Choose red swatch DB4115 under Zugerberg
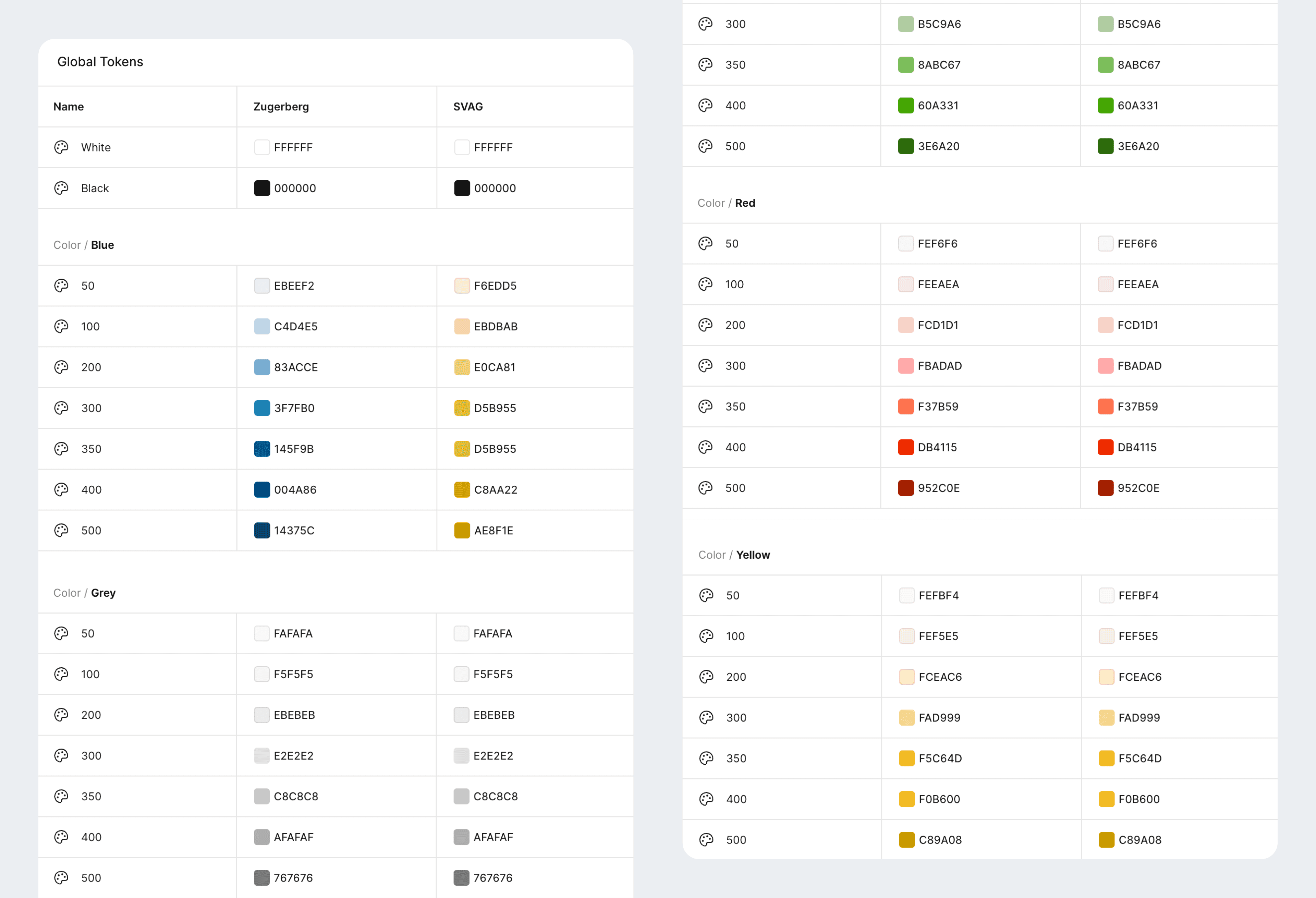Viewport: 1316px width, 898px height. (x=905, y=447)
